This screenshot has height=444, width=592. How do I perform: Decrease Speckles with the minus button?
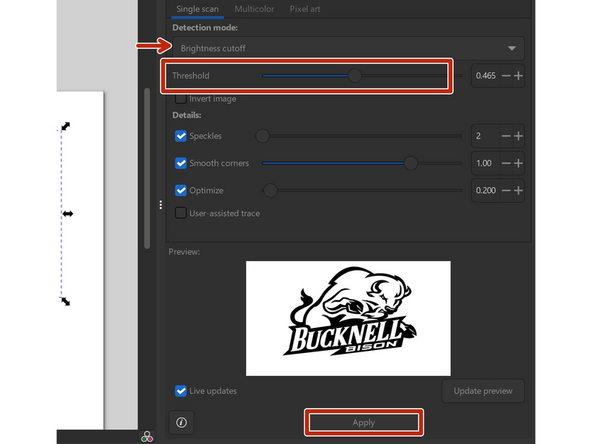506,136
